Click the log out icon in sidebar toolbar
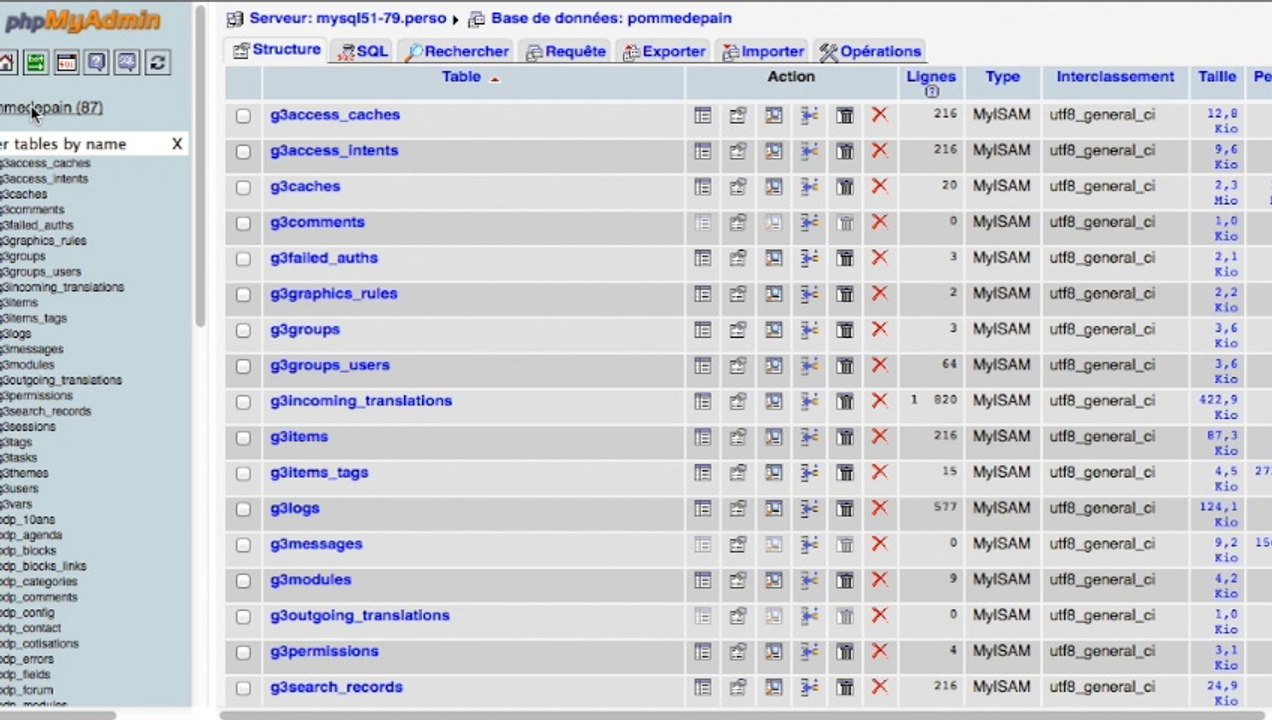 pos(36,63)
